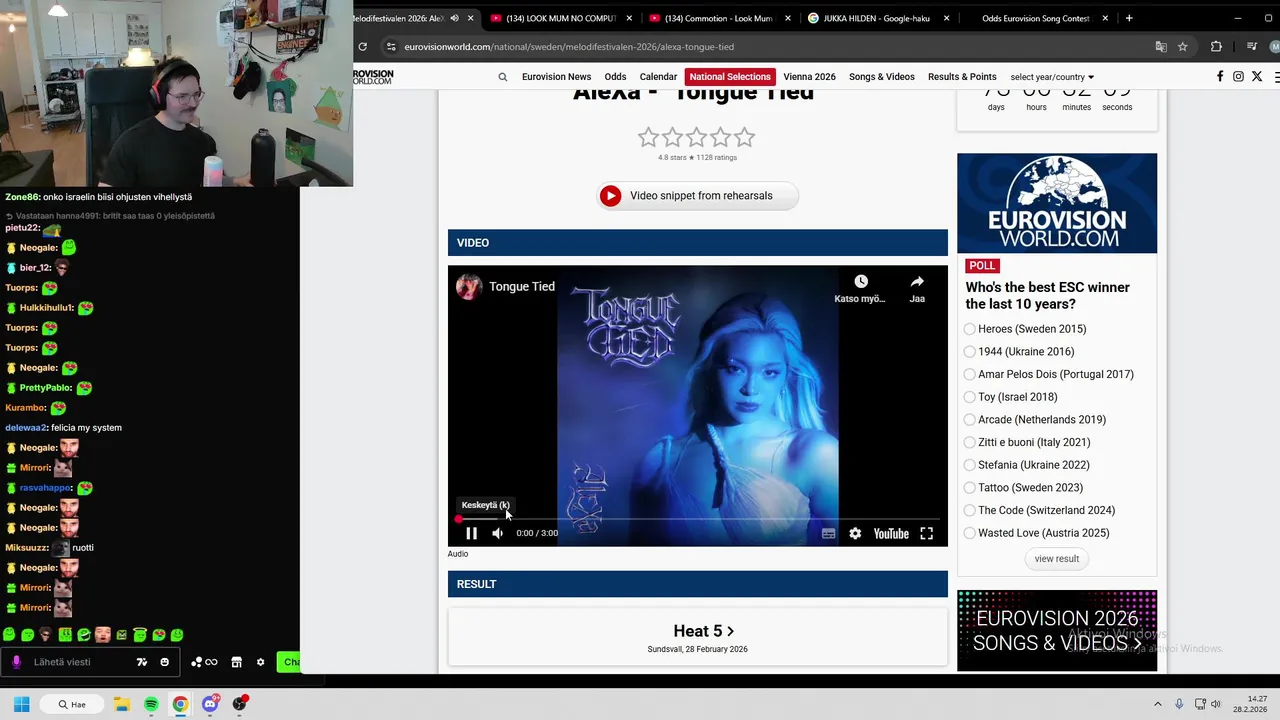
Task: Open YouTube player settings gear
Action: [855, 533]
